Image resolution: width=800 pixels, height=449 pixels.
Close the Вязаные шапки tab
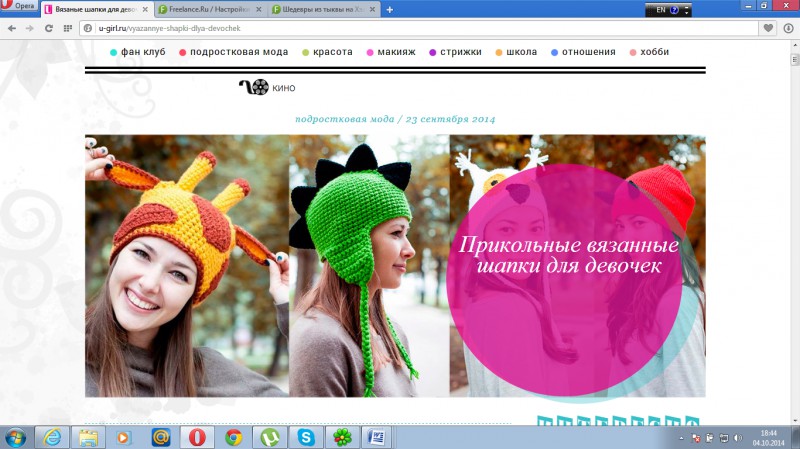point(145,10)
